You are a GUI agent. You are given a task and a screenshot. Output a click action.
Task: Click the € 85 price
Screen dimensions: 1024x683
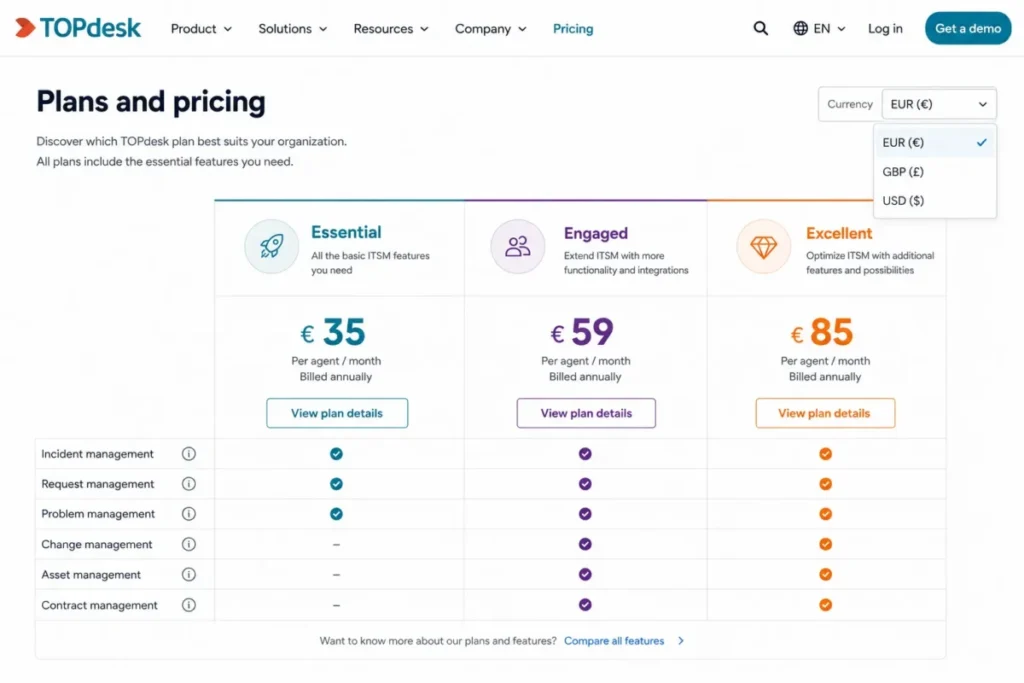tap(822, 332)
